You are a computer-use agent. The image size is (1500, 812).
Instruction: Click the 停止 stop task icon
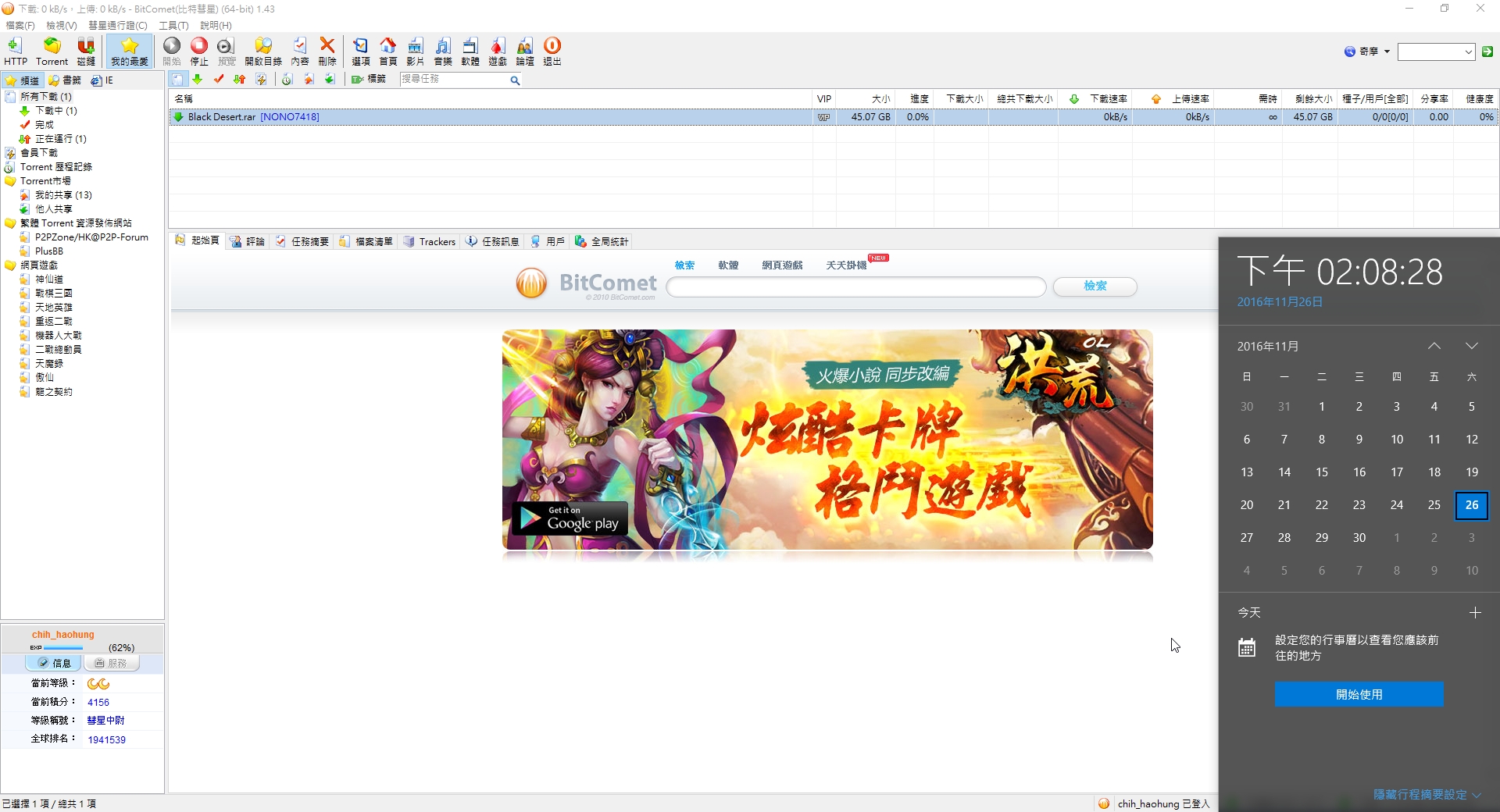[199, 52]
